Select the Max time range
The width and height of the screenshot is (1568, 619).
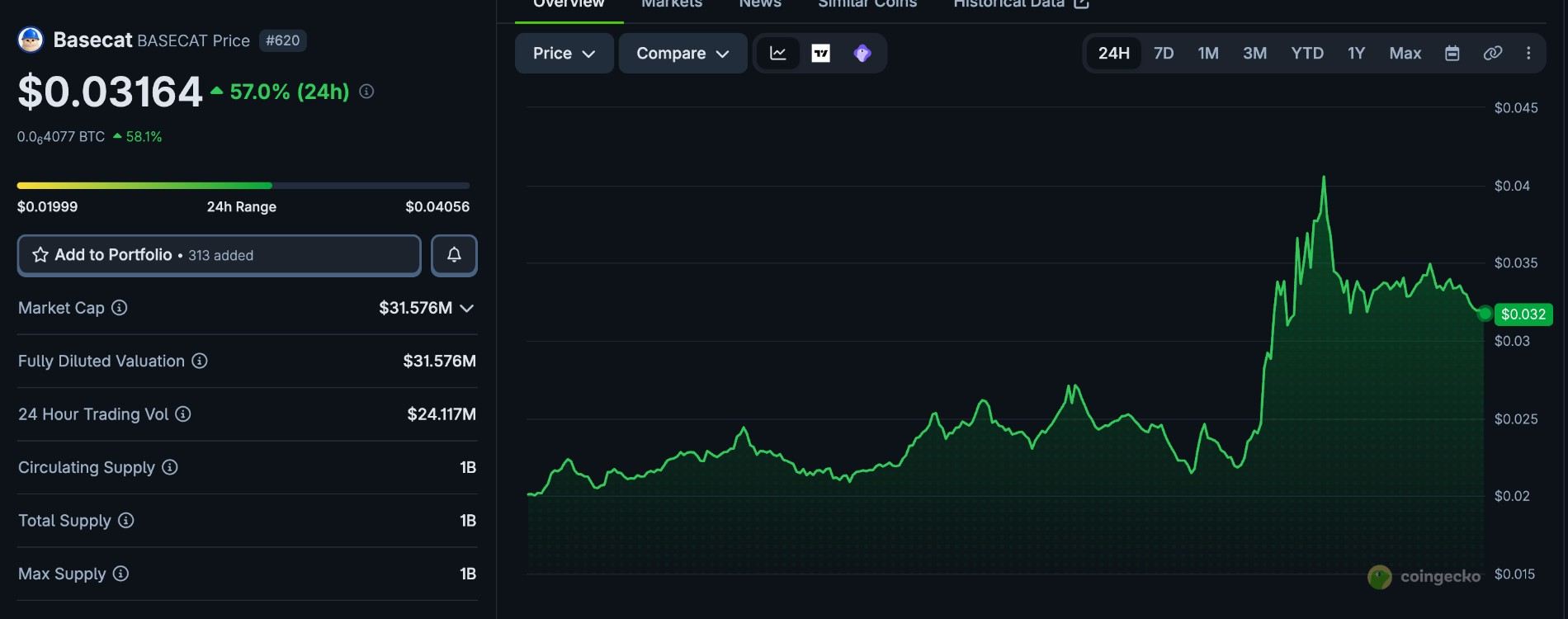point(1405,54)
